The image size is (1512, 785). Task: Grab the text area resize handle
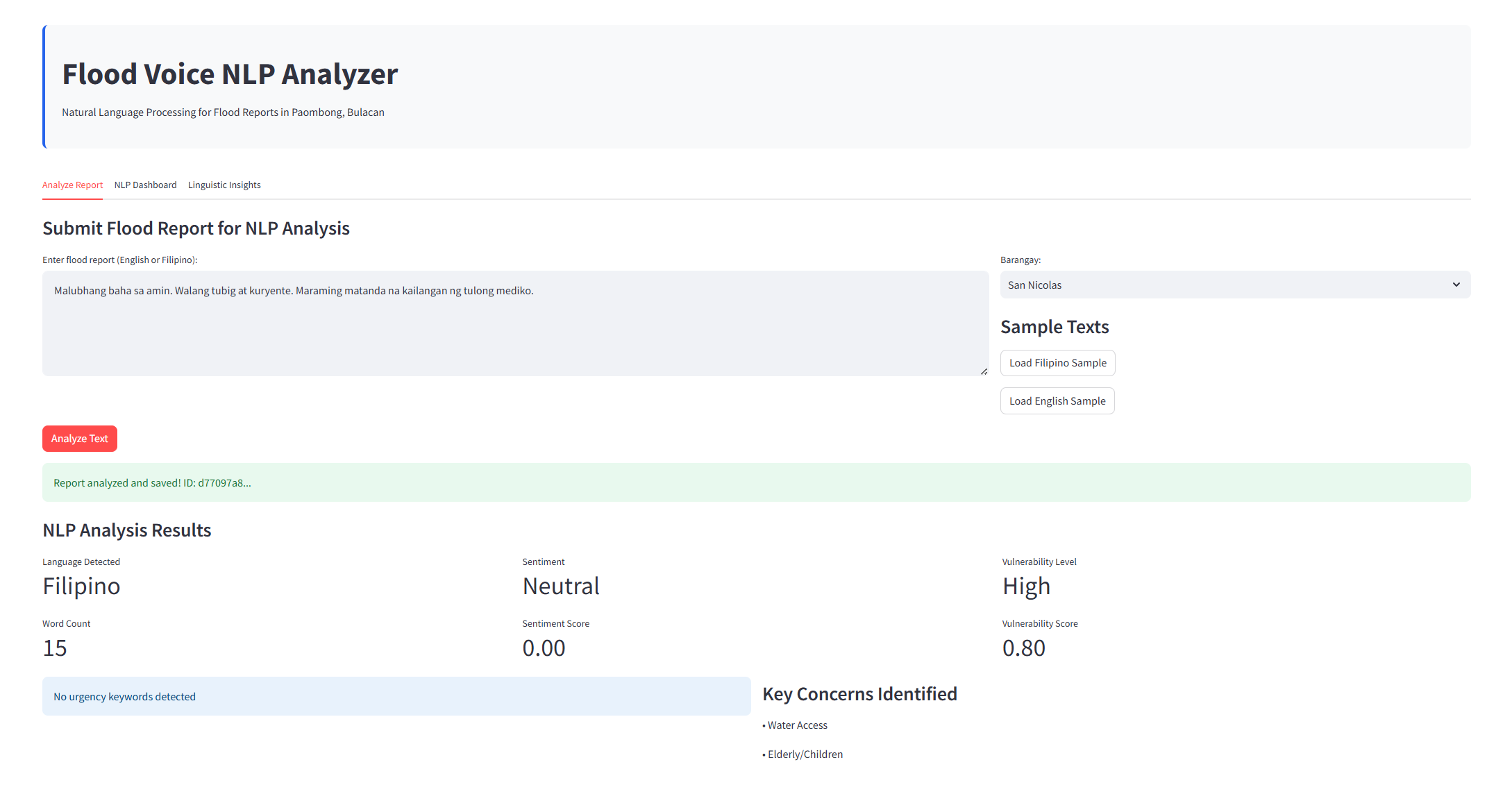[984, 371]
